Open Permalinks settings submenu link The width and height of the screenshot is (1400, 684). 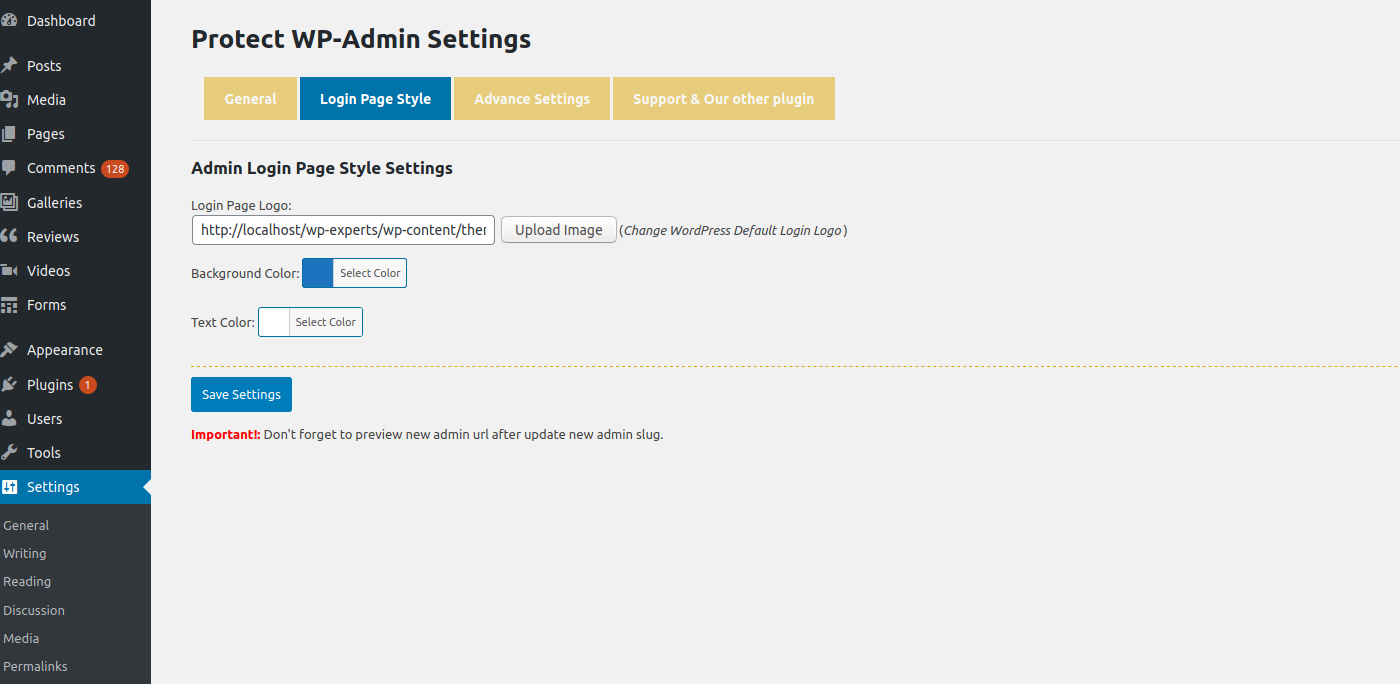pos(35,666)
